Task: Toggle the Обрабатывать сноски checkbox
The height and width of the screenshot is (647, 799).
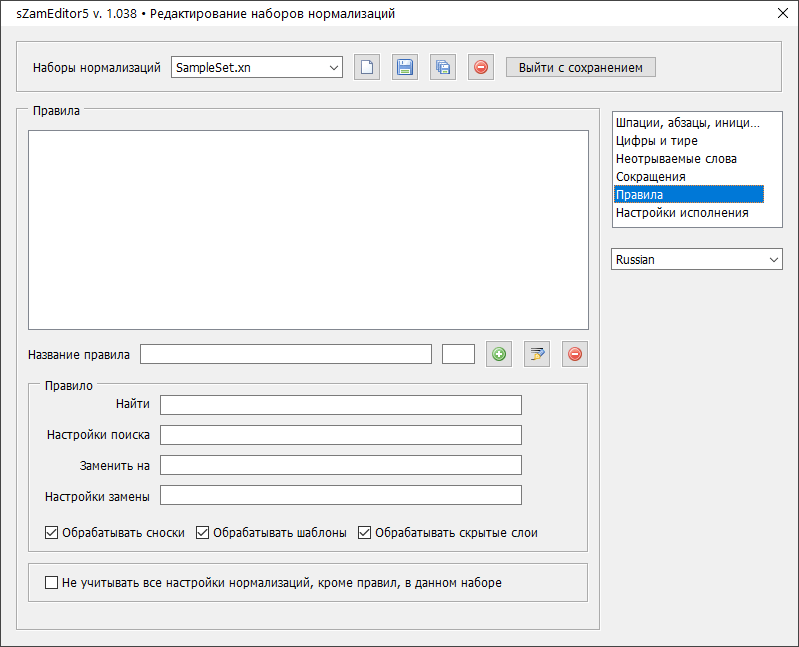Action: tap(52, 533)
